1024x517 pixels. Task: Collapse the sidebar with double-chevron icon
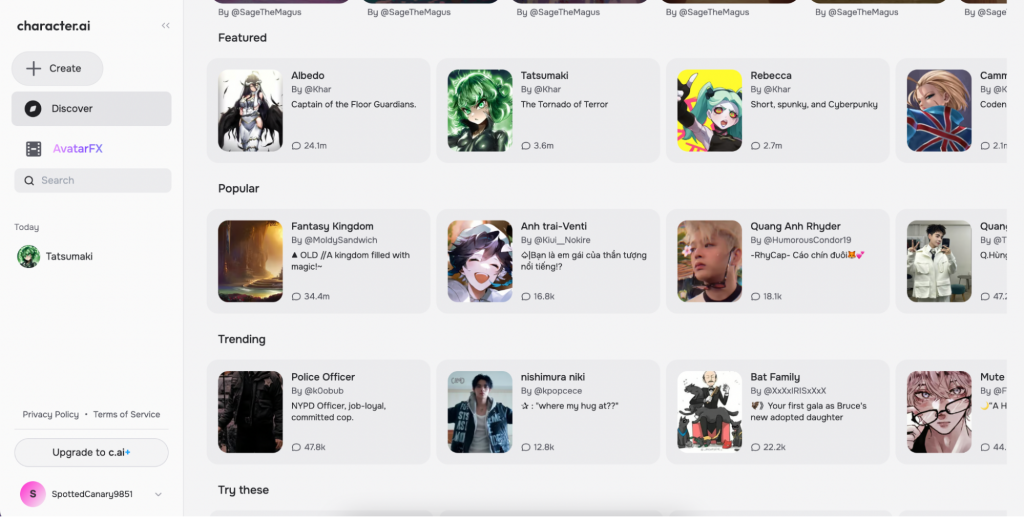click(x=165, y=26)
